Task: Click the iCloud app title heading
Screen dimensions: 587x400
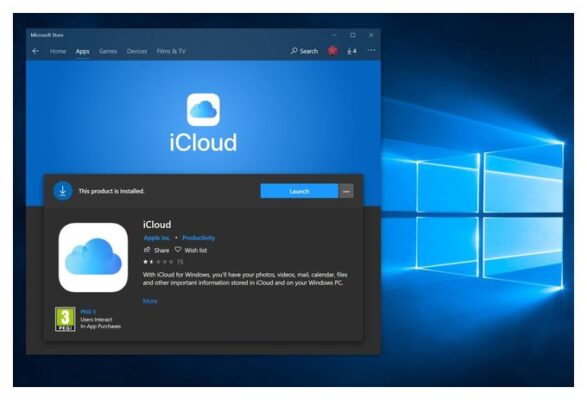Action: tap(157, 225)
